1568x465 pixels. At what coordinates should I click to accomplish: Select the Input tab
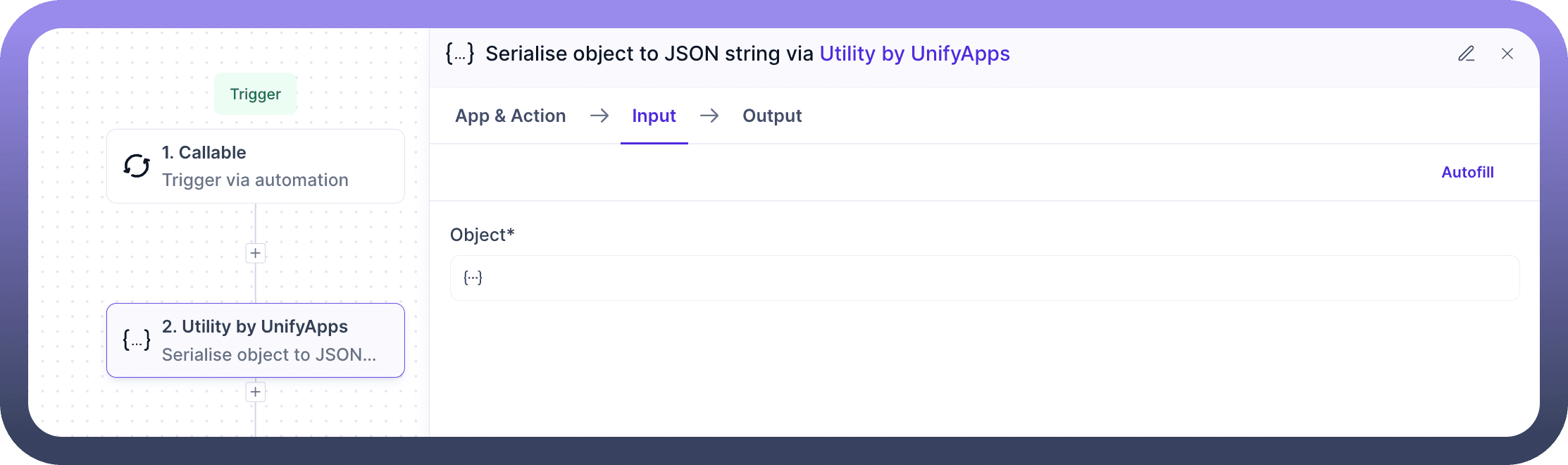[654, 116]
